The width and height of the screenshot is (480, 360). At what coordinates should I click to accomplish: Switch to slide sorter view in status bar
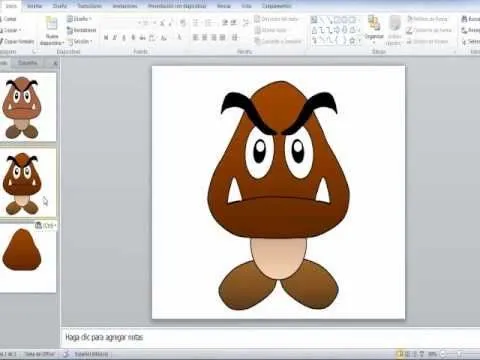pos(407,354)
